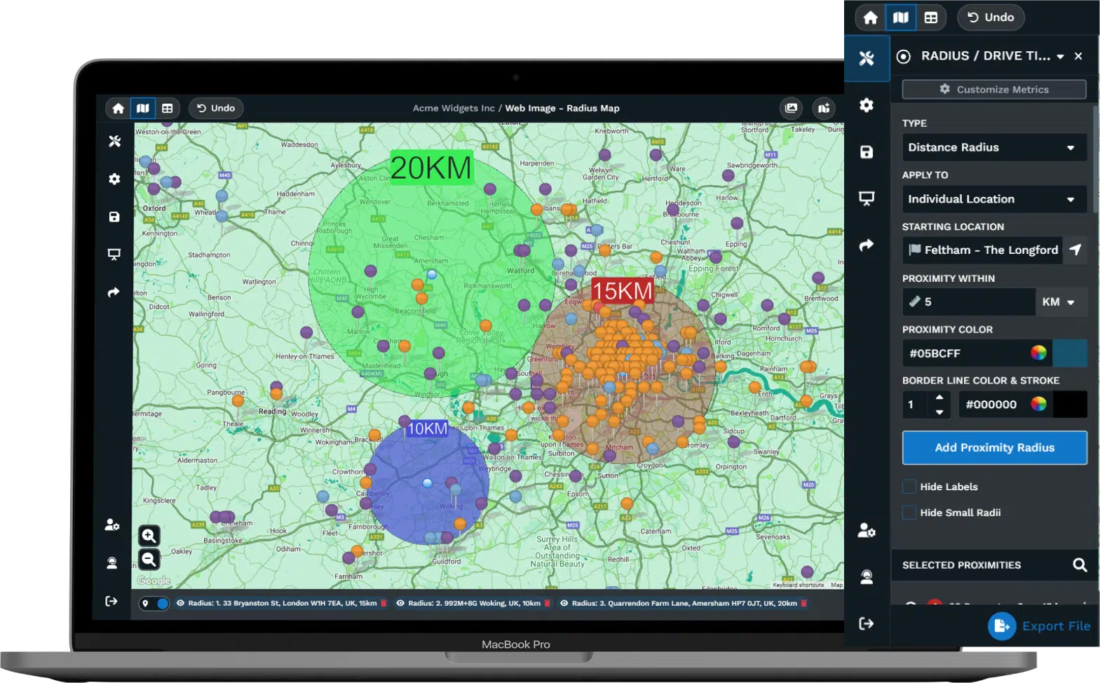Click the save disk icon on laptop sidebar

click(114, 217)
